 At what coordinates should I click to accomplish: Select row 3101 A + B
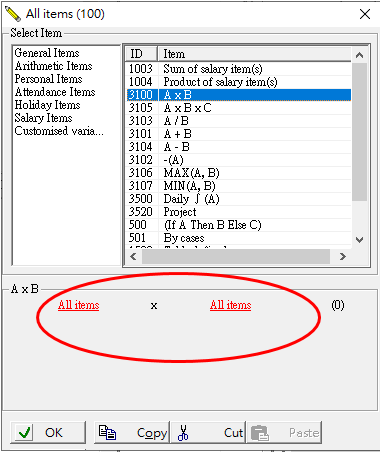coord(239,134)
